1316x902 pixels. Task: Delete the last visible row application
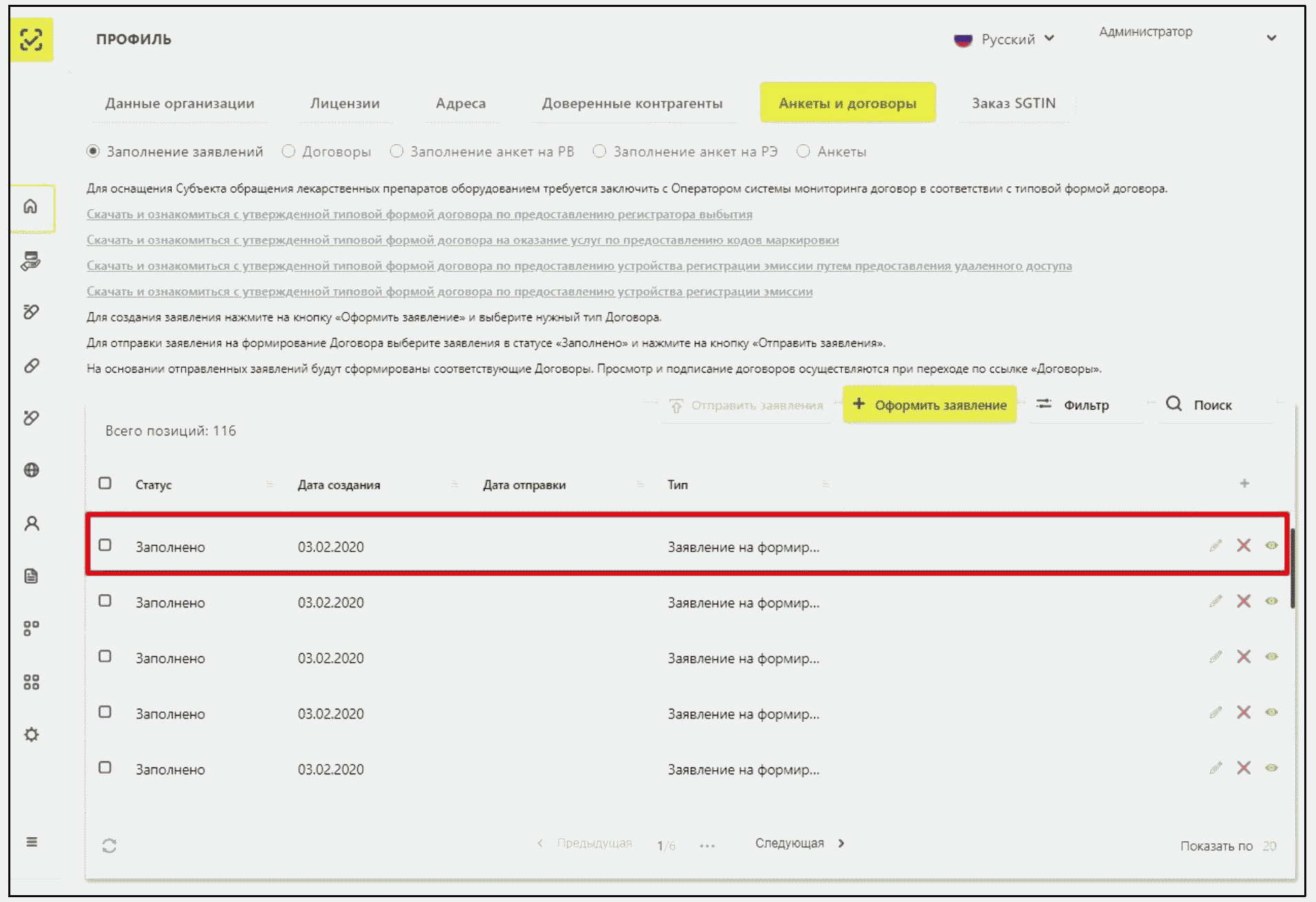point(1244,768)
